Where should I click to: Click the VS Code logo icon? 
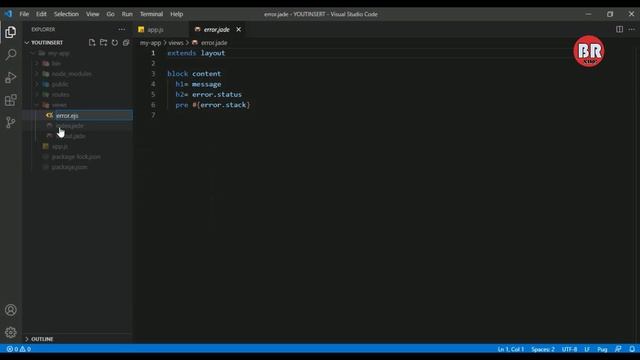(8, 14)
